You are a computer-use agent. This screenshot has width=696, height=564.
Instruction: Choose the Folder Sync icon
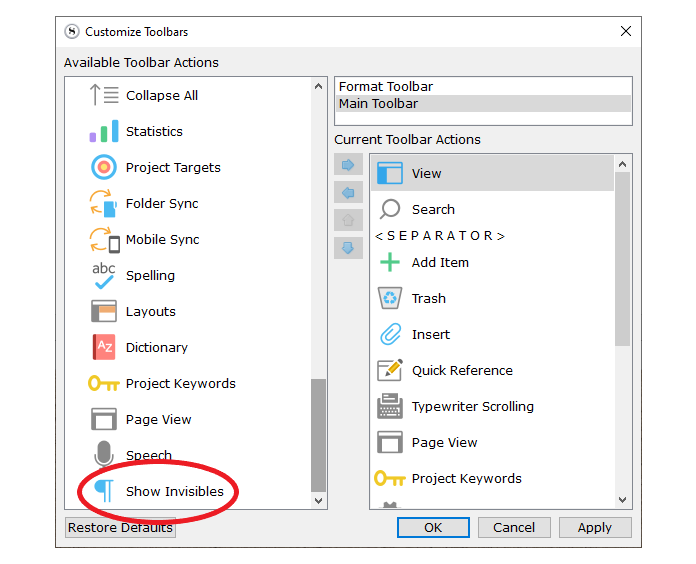coord(104,203)
